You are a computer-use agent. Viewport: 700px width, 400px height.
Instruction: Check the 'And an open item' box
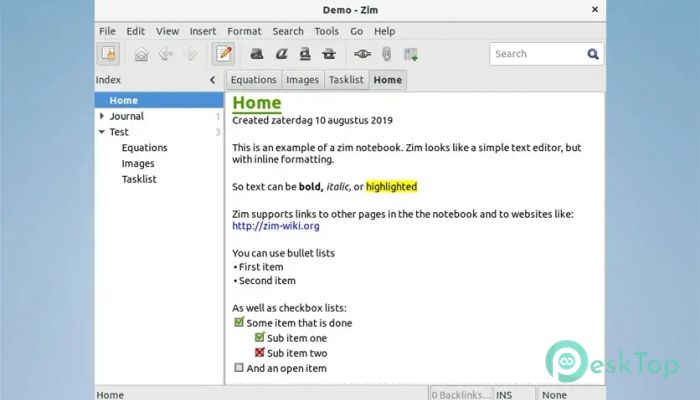239,367
